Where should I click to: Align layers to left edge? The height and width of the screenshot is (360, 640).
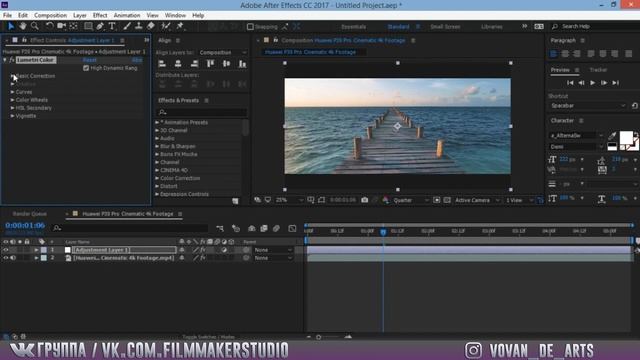click(162, 64)
